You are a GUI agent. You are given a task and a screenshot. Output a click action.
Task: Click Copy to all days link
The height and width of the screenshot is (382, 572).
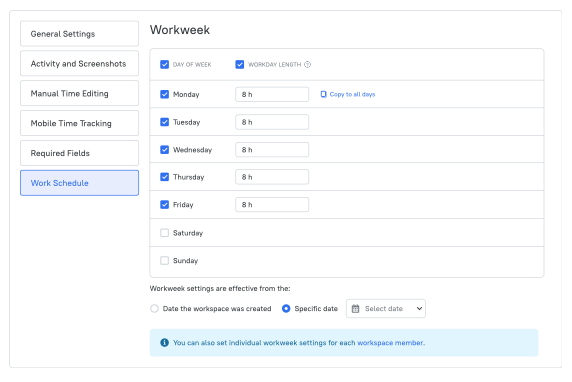pos(352,94)
